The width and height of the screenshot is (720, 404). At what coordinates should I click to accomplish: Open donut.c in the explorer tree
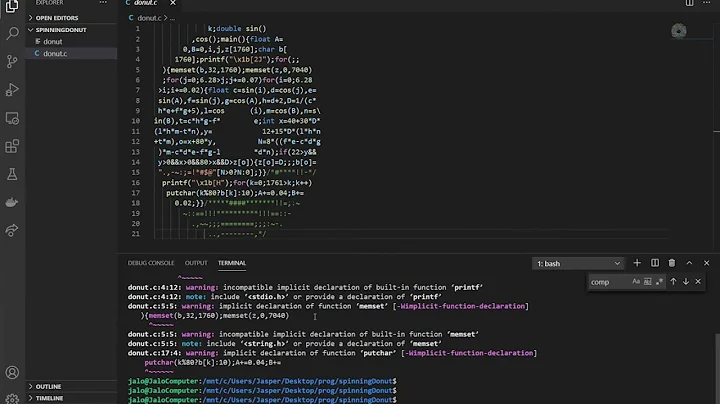coord(71,54)
